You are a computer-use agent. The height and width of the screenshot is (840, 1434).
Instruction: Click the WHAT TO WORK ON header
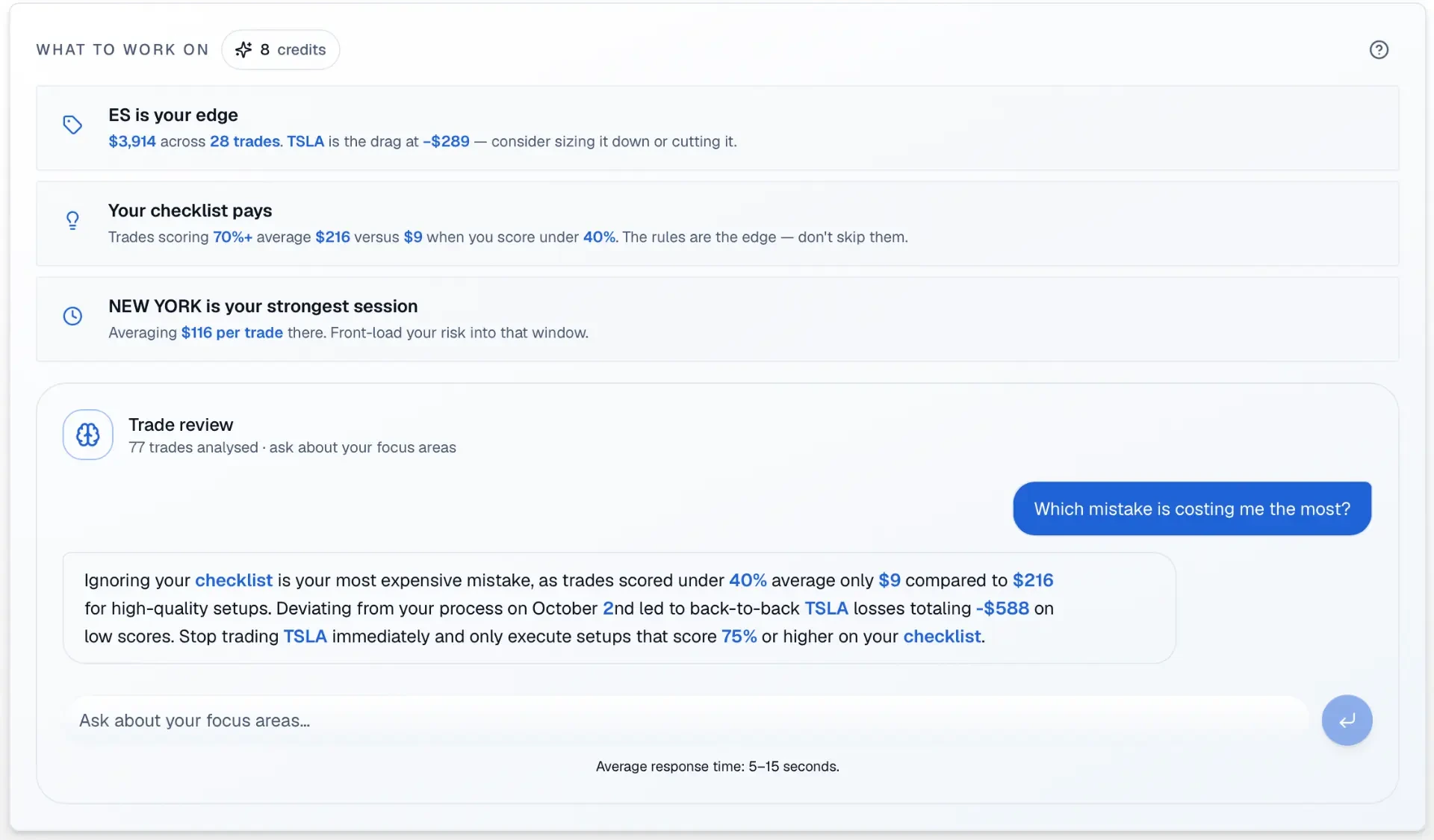[x=122, y=49]
